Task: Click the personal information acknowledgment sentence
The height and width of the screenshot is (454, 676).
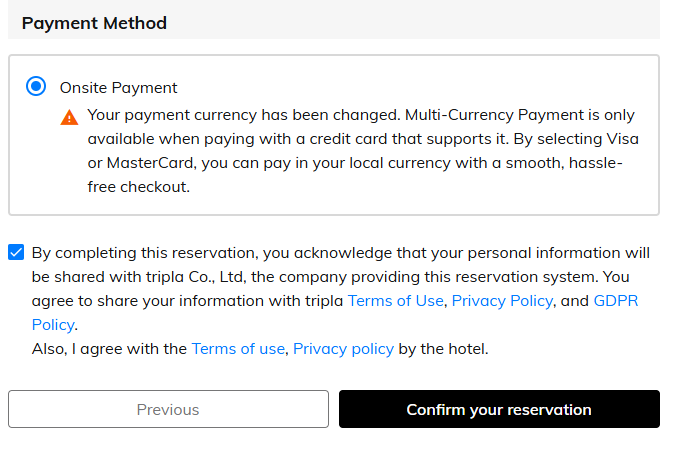Action: 340,252
